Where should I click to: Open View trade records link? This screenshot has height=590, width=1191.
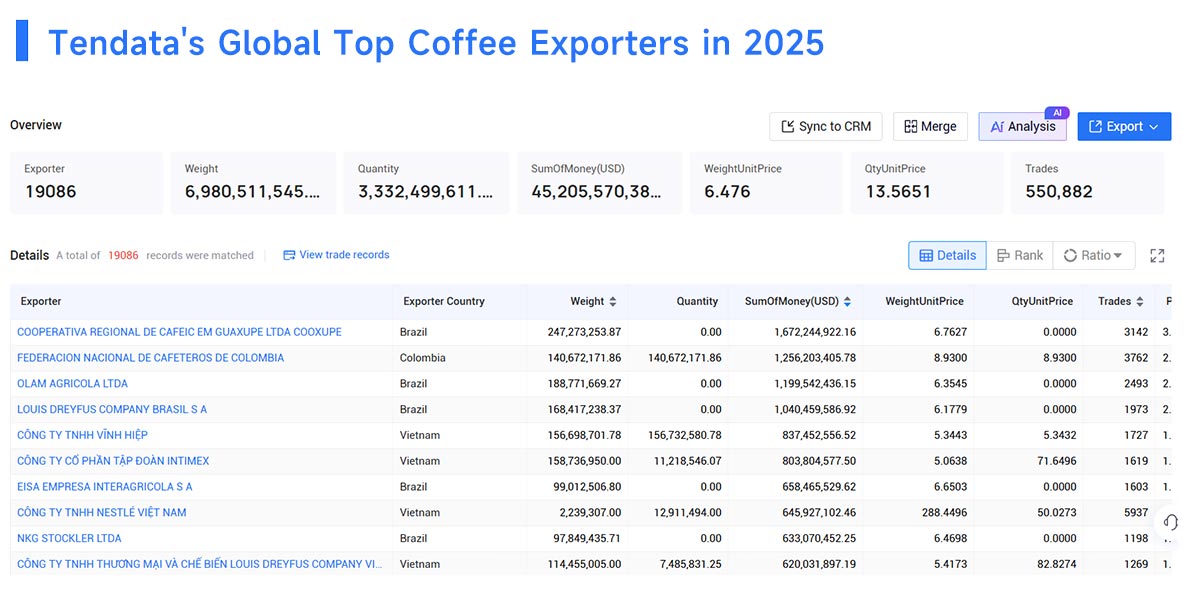tap(336, 255)
